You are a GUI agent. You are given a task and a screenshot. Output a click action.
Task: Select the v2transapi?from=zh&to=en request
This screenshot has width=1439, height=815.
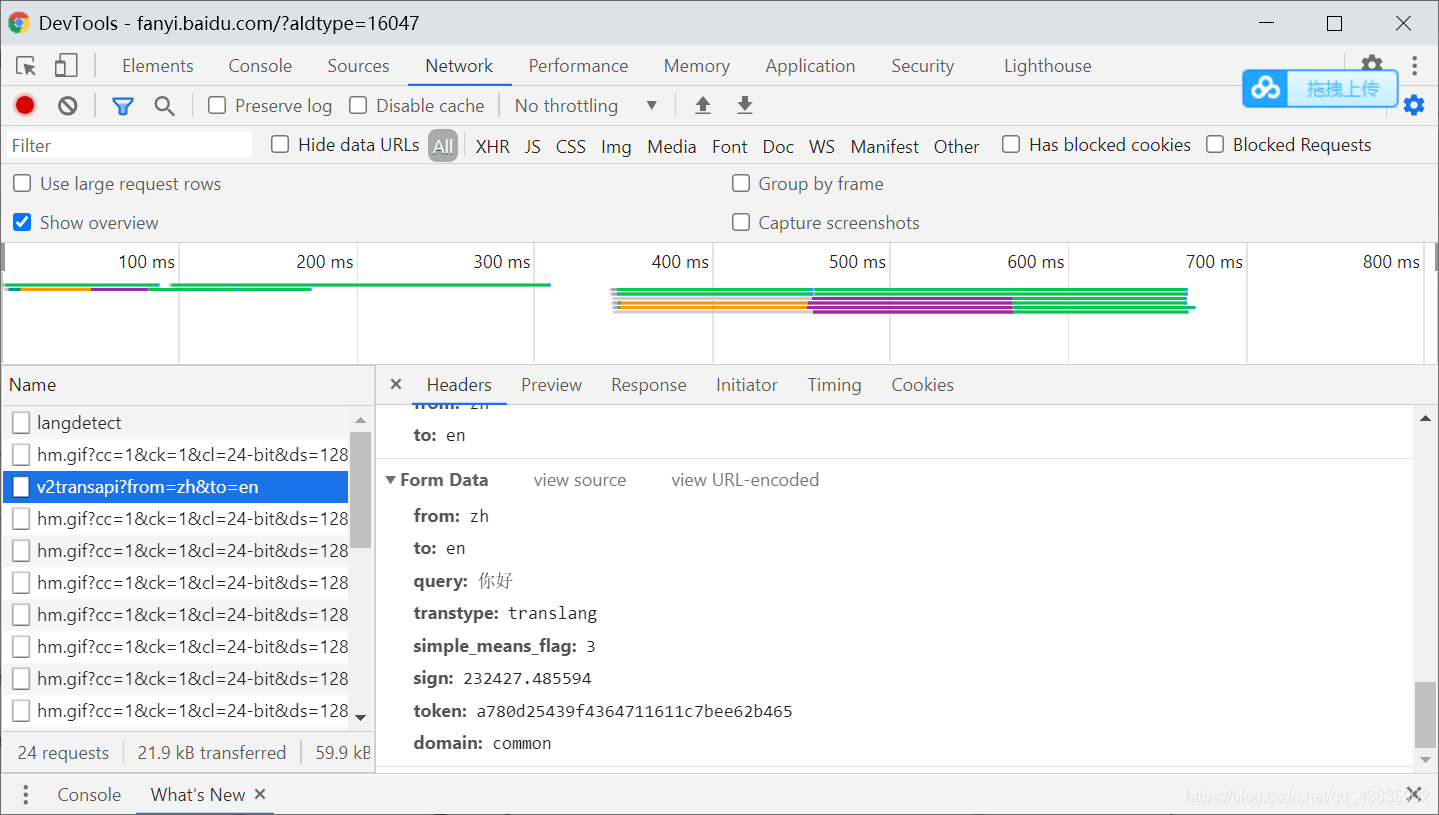click(176, 487)
